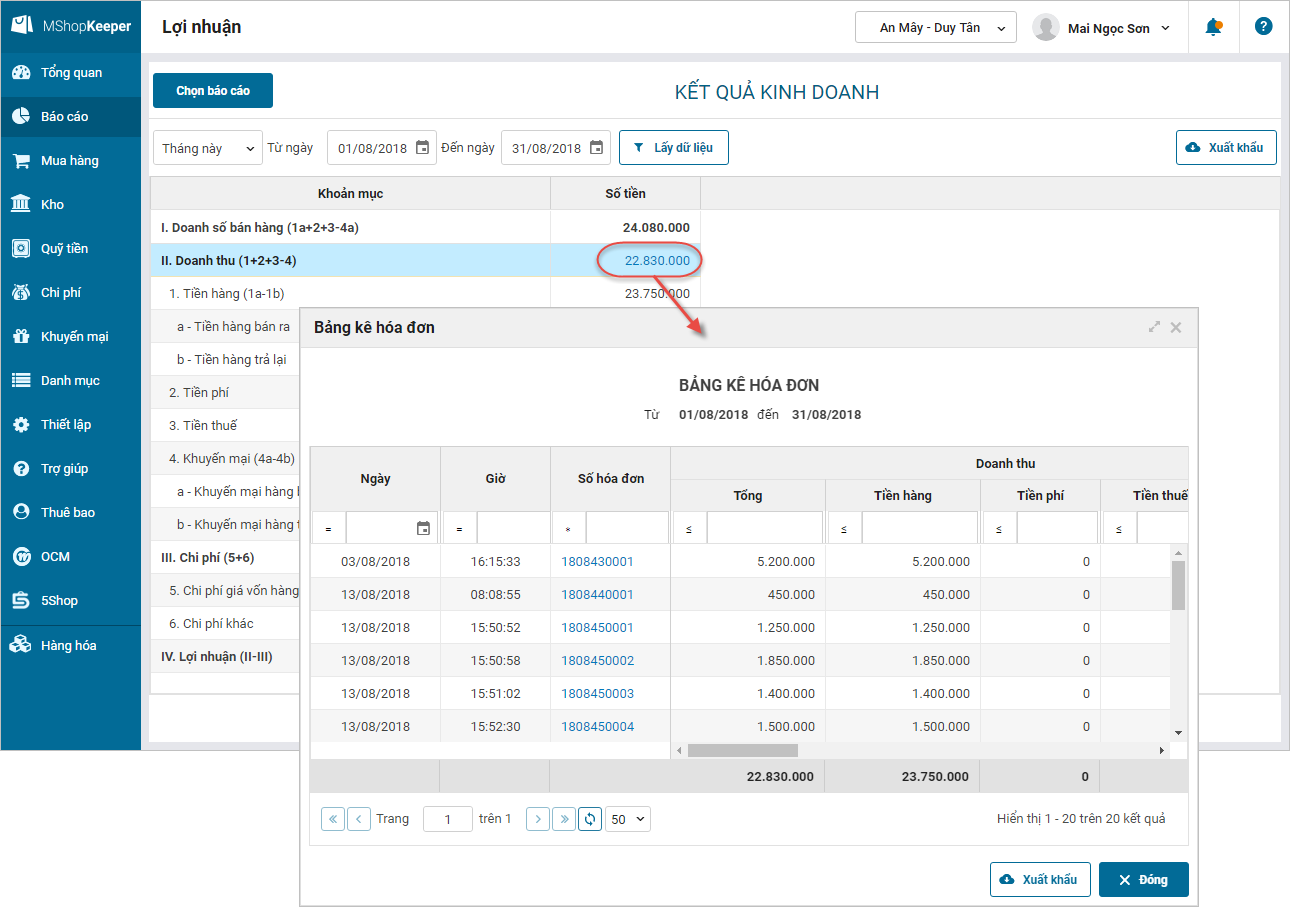Expand the Bảng kê hóa đơn dialog

(1154, 327)
